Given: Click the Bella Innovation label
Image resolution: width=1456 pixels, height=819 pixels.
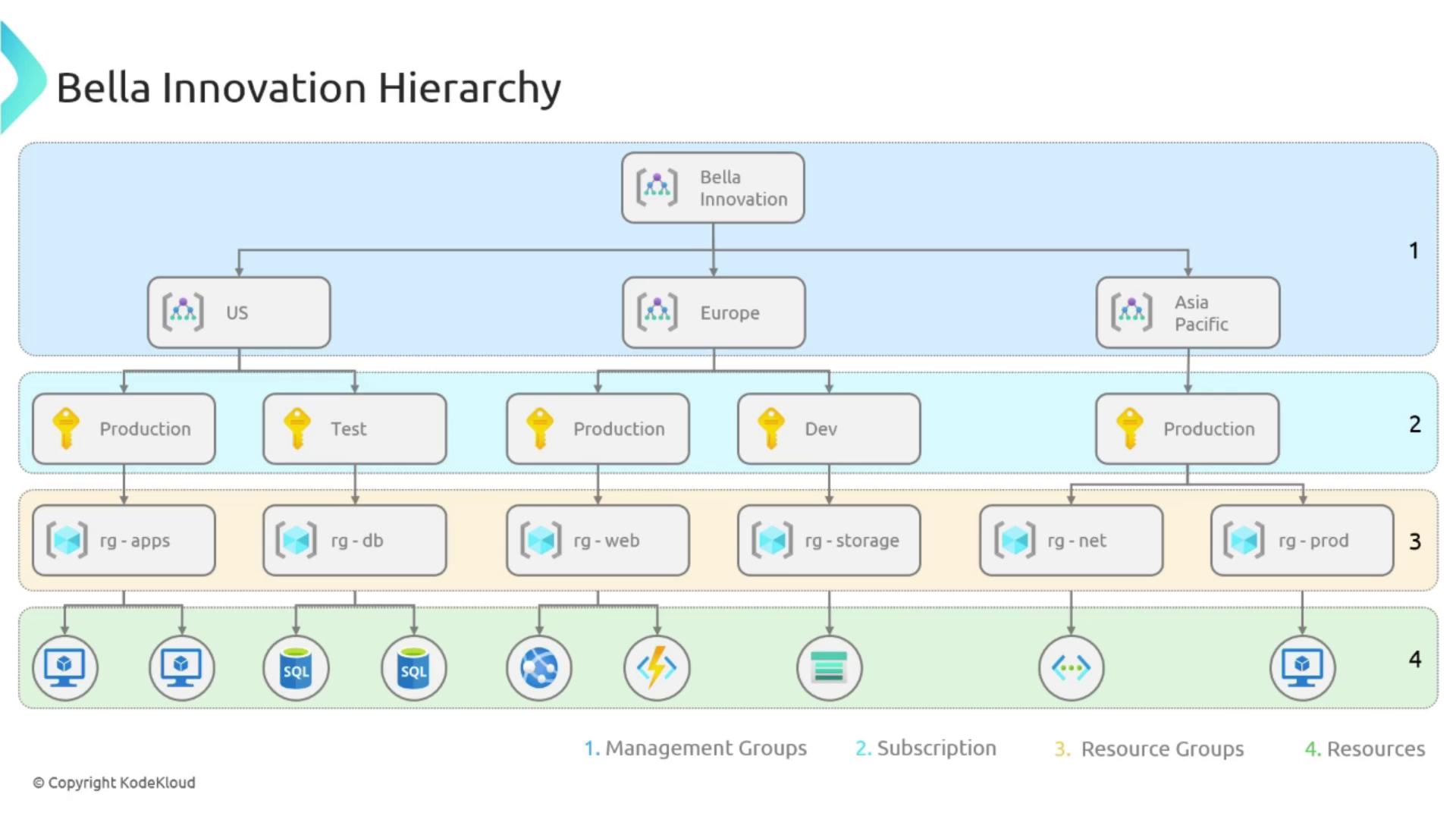Looking at the screenshot, I should click(743, 188).
